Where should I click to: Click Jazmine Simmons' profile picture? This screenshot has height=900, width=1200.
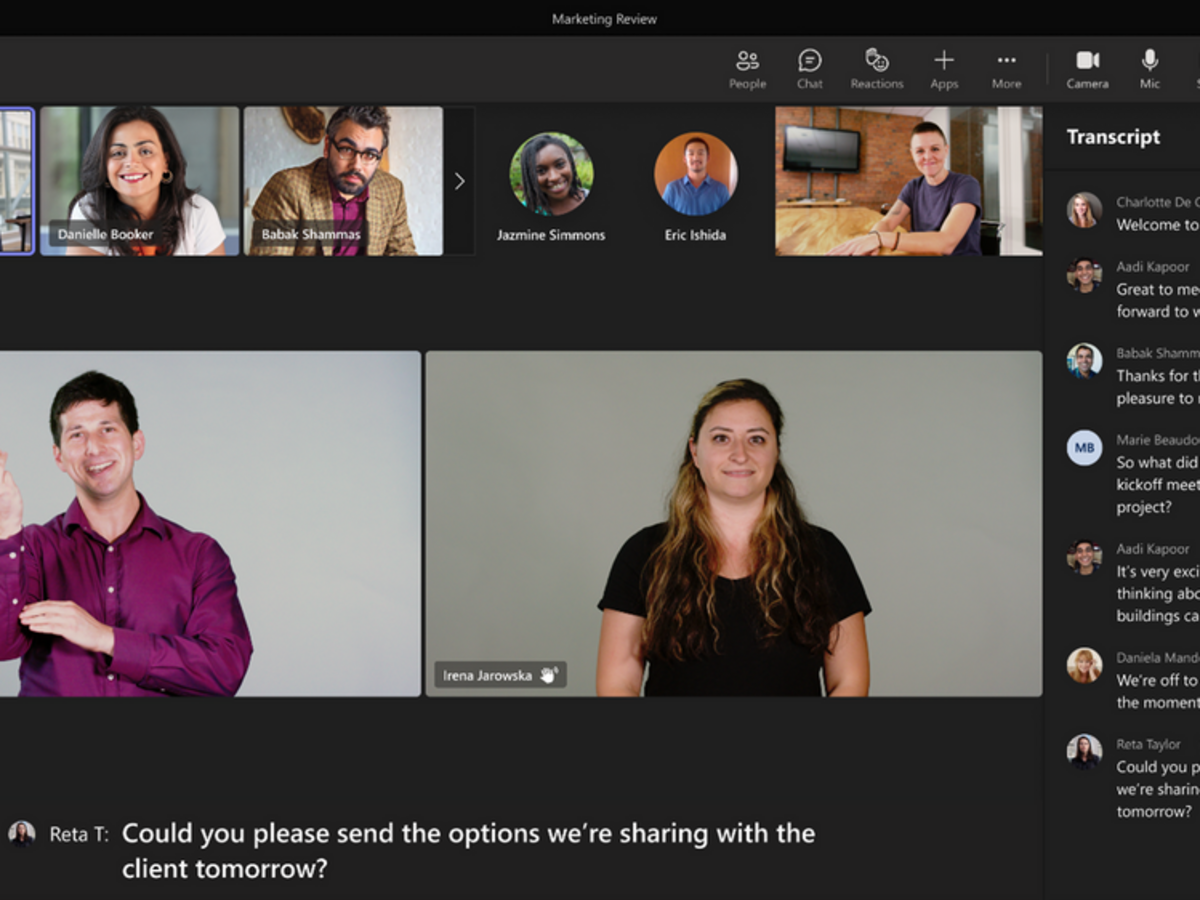tap(551, 172)
